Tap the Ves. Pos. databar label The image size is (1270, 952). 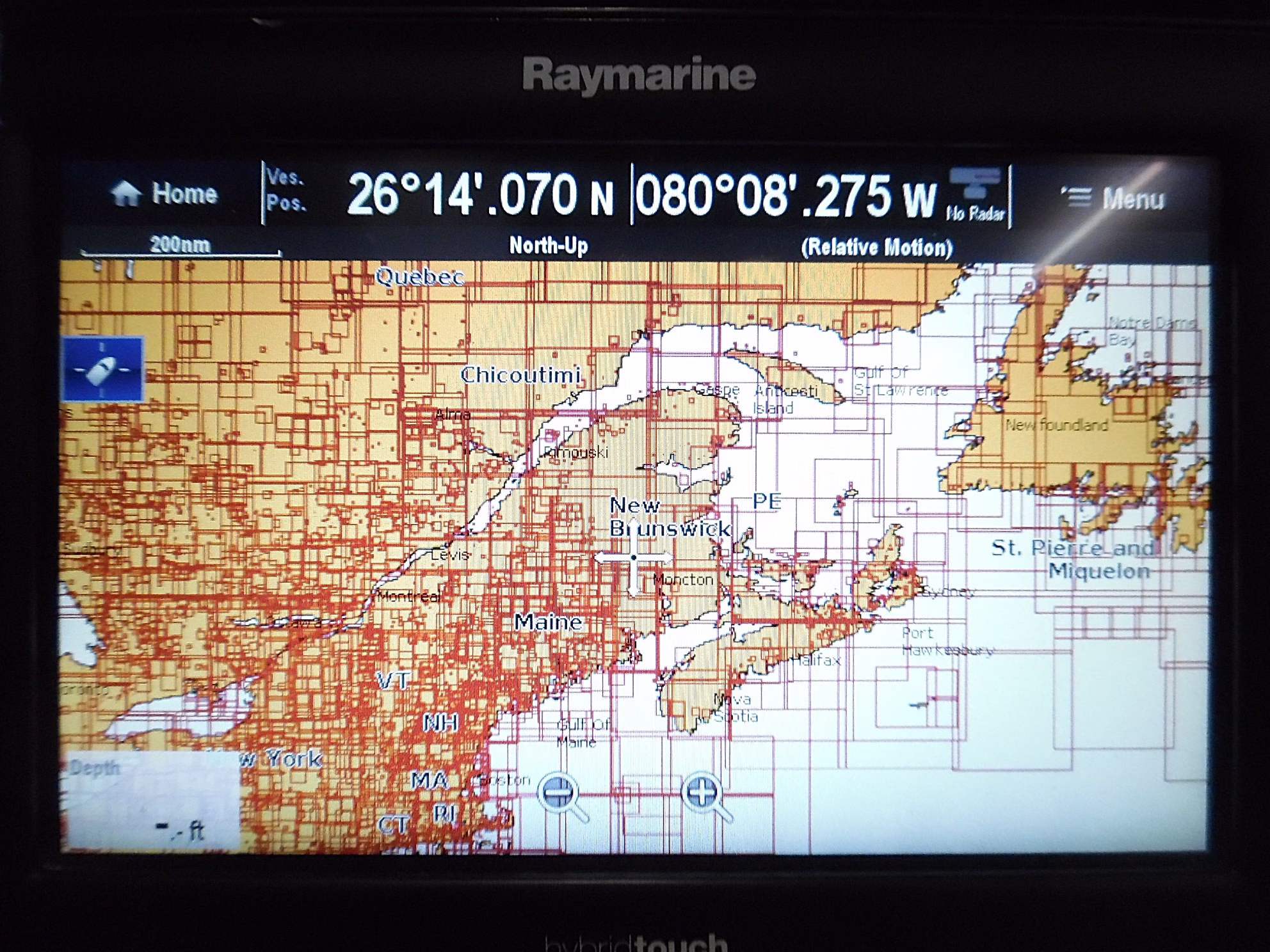[285, 190]
